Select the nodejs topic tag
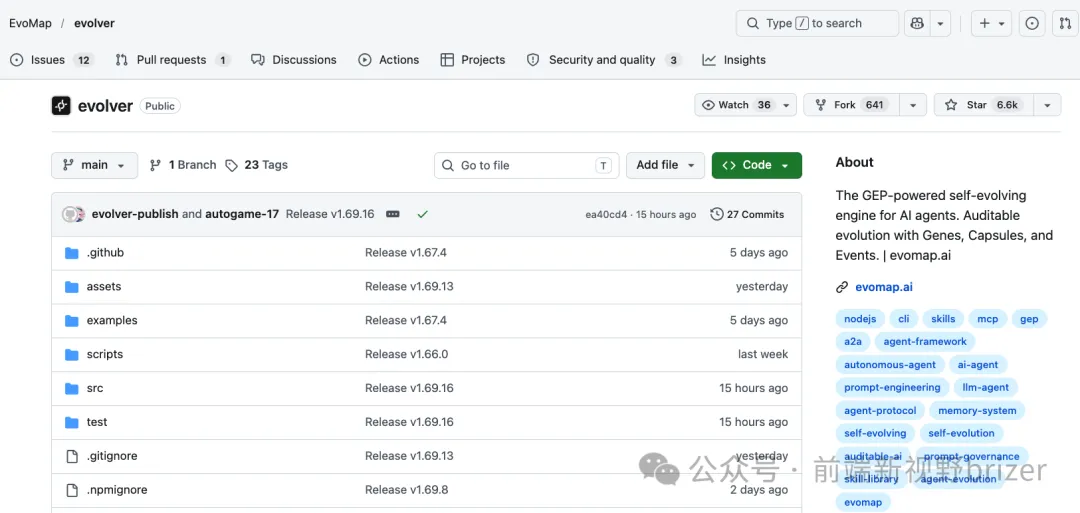Image resolution: width=1080 pixels, height=513 pixels. pyautogui.click(x=860, y=319)
